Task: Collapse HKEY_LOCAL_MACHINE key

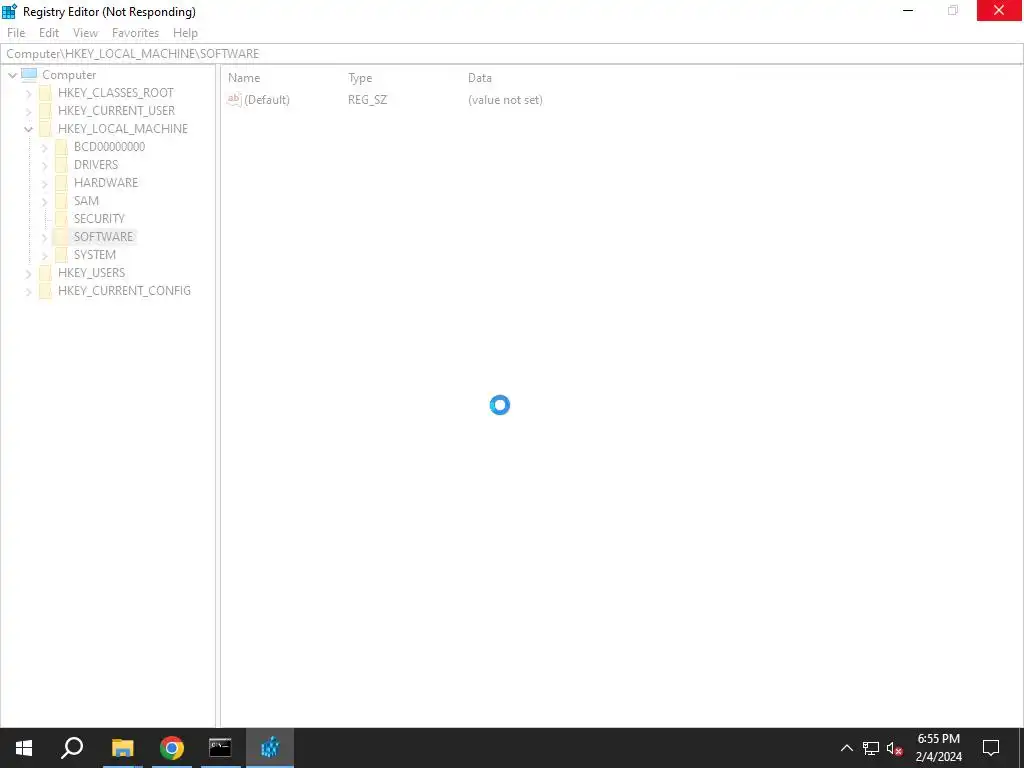Action: [28, 129]
